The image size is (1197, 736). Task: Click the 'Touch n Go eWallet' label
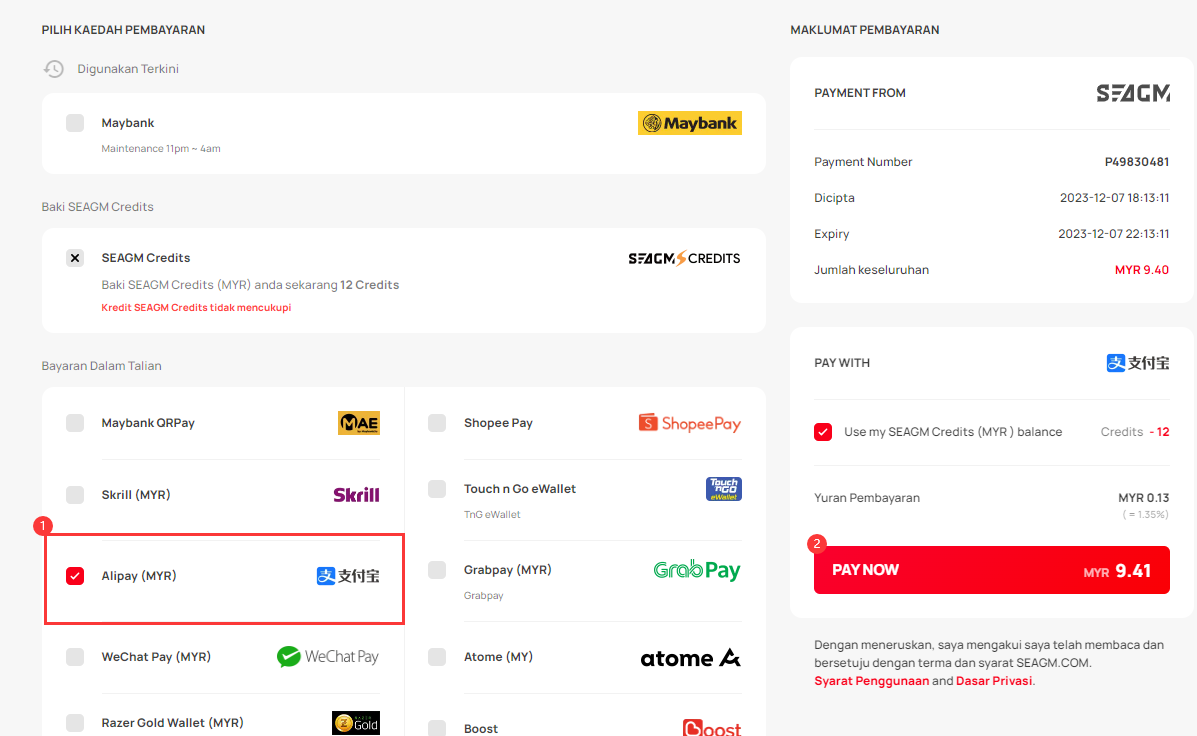click(x=520, y=489)
